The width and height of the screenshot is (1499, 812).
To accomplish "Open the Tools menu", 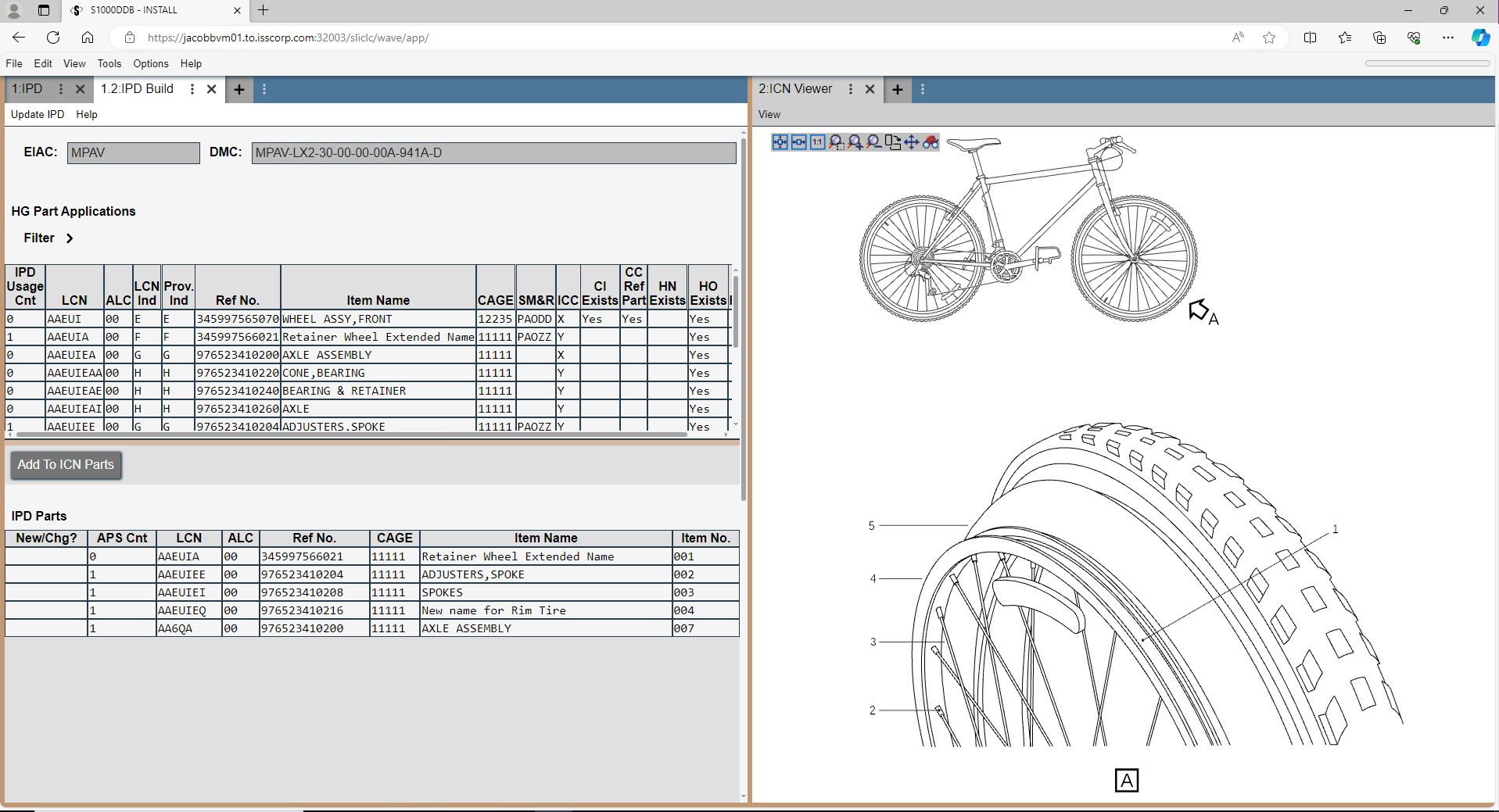I will 109,63.
